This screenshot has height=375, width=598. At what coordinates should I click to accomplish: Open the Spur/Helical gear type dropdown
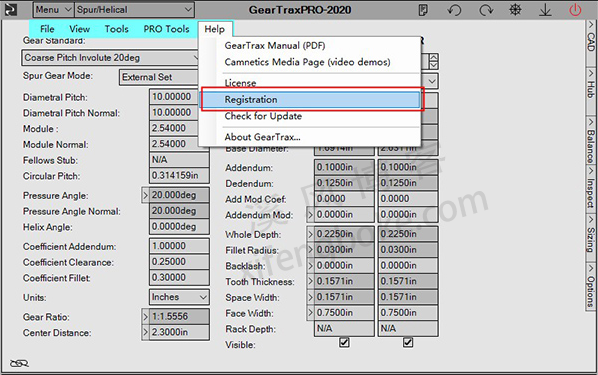135,10
